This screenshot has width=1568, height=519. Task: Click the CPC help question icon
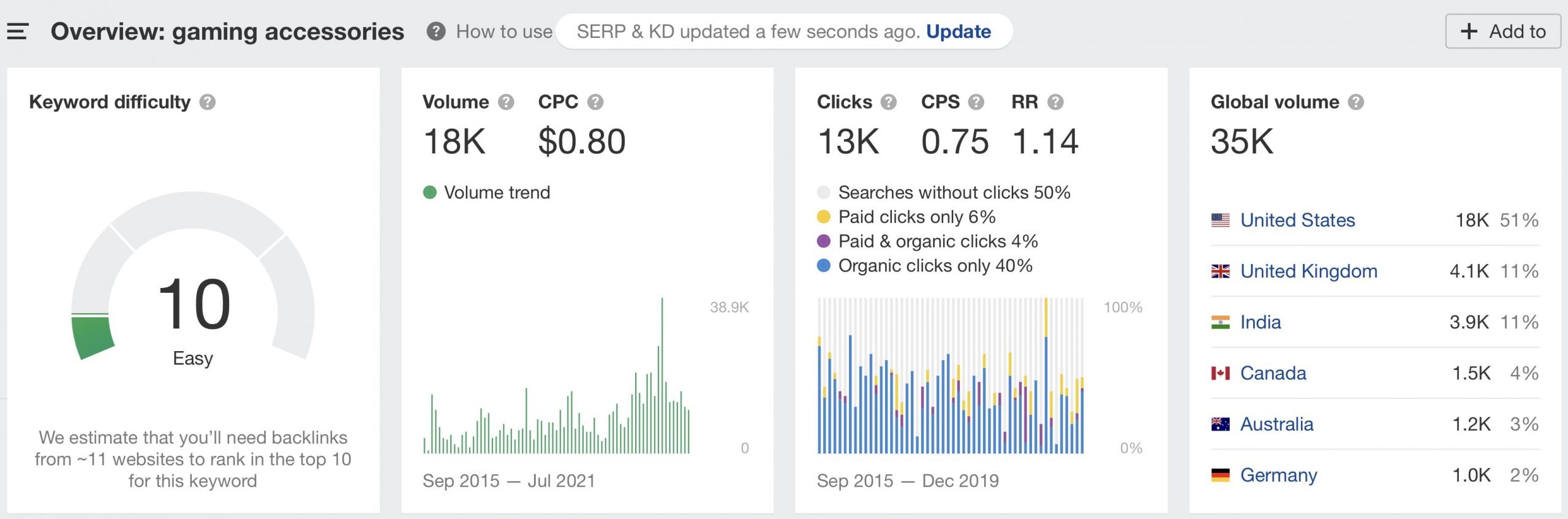595,102
